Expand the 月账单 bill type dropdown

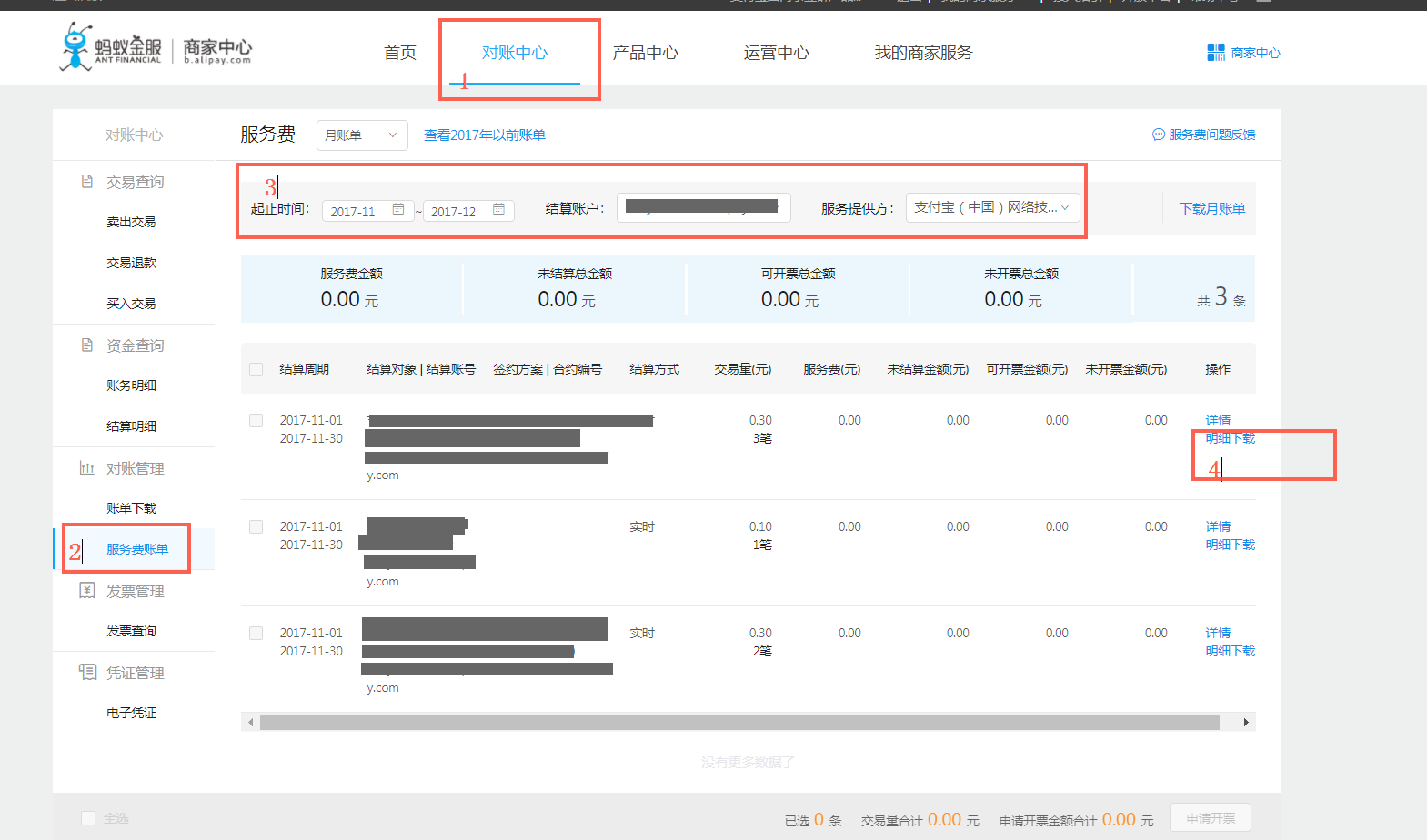tap(361, 135)
